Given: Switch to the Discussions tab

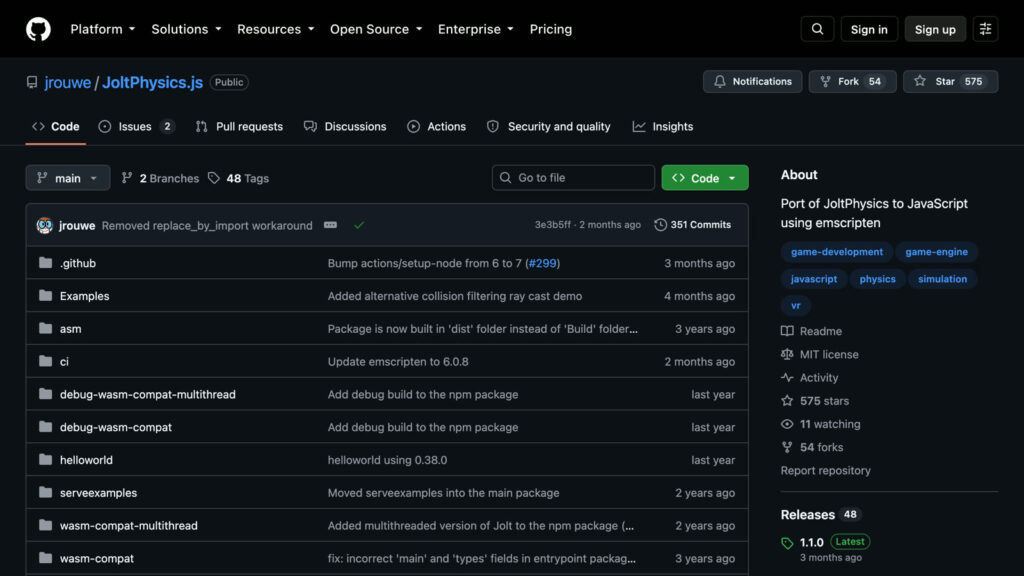Looking at the screenshot, I should [x=345, y=127].
